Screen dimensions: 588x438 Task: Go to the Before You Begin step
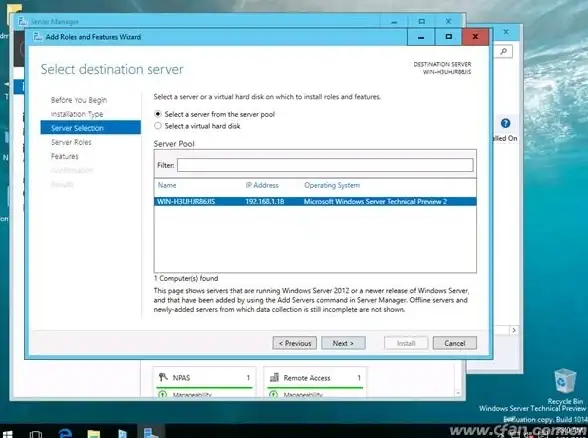[79, 100]
